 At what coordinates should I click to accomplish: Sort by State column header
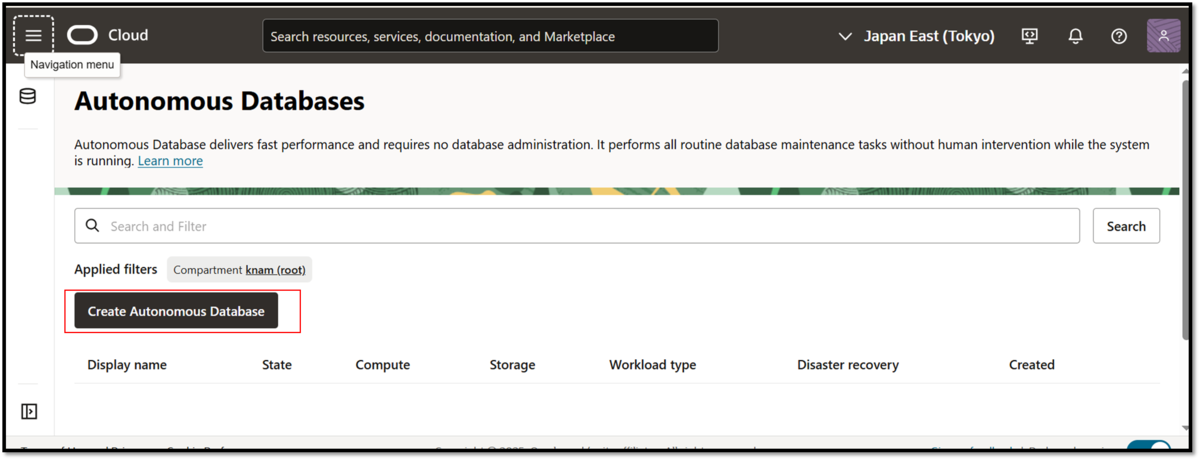point(277,365)
